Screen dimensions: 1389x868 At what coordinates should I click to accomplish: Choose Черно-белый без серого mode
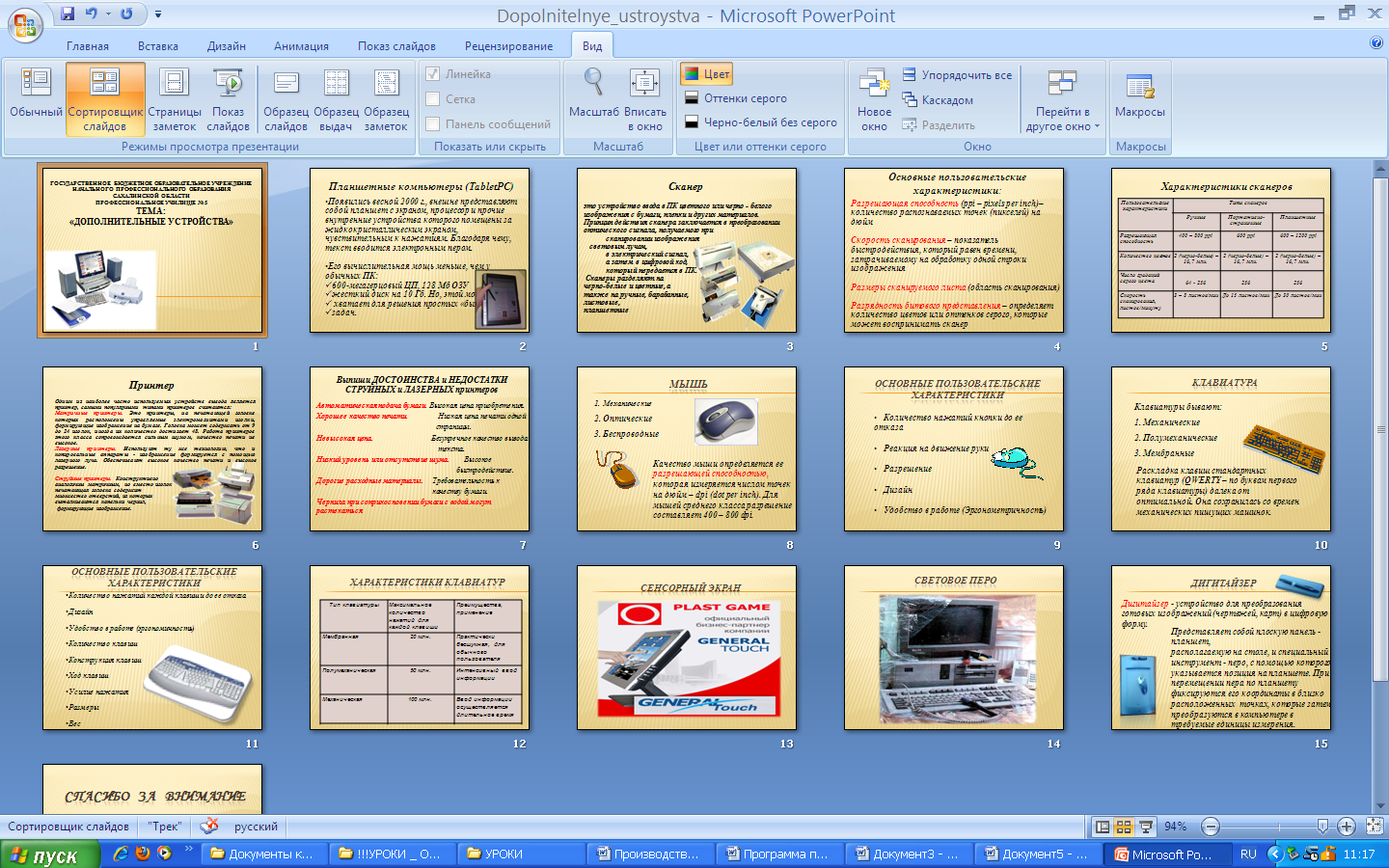pos(760,122)
